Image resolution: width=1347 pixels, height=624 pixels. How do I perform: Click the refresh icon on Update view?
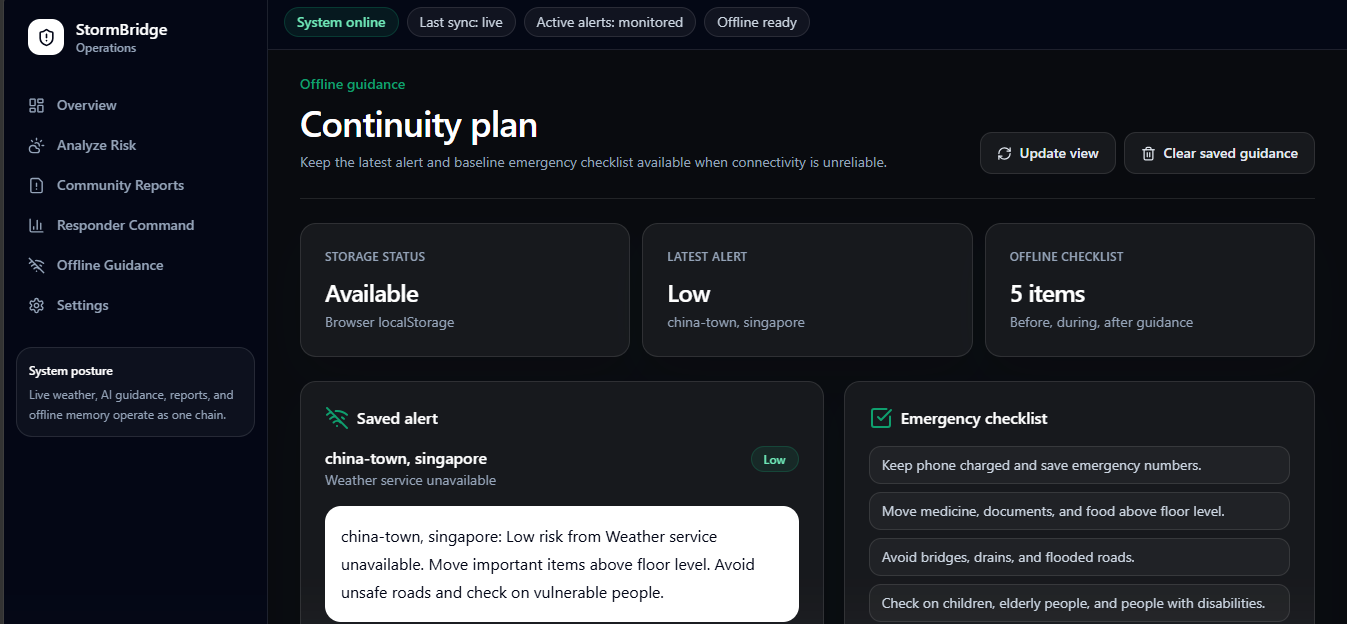[1004, 153]
